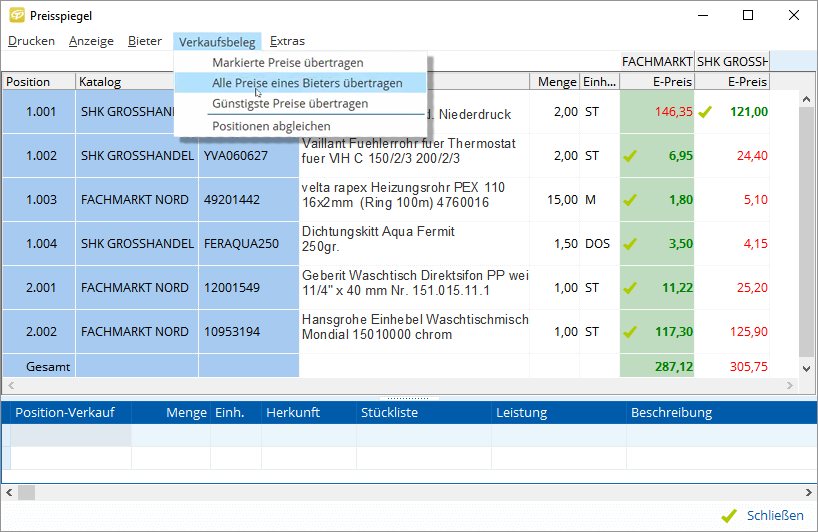This screenshot has width=818, height=532.
Task: Open the Bieter menu
Action: click(x=145, y=41)
